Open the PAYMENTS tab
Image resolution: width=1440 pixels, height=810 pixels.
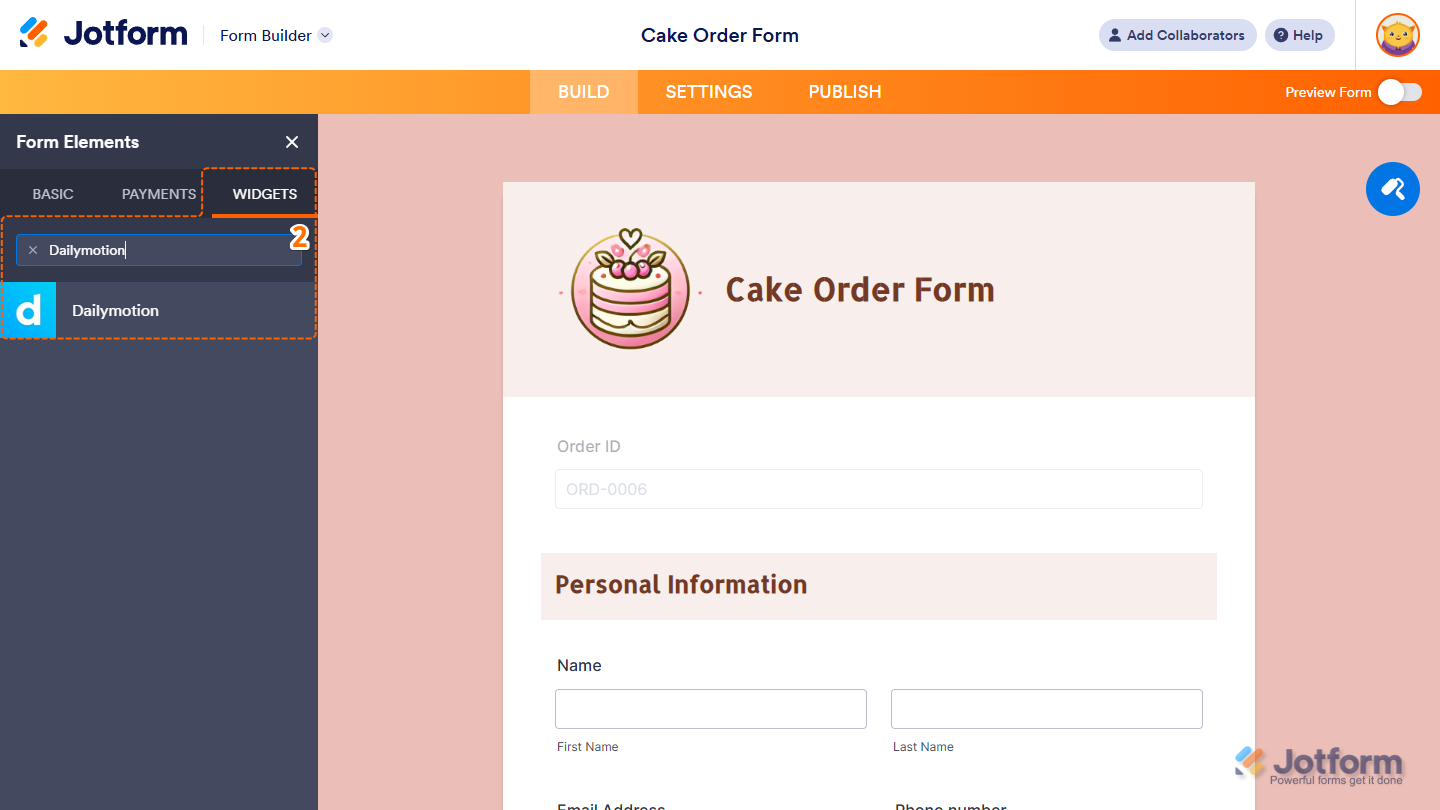coord(158,193)
